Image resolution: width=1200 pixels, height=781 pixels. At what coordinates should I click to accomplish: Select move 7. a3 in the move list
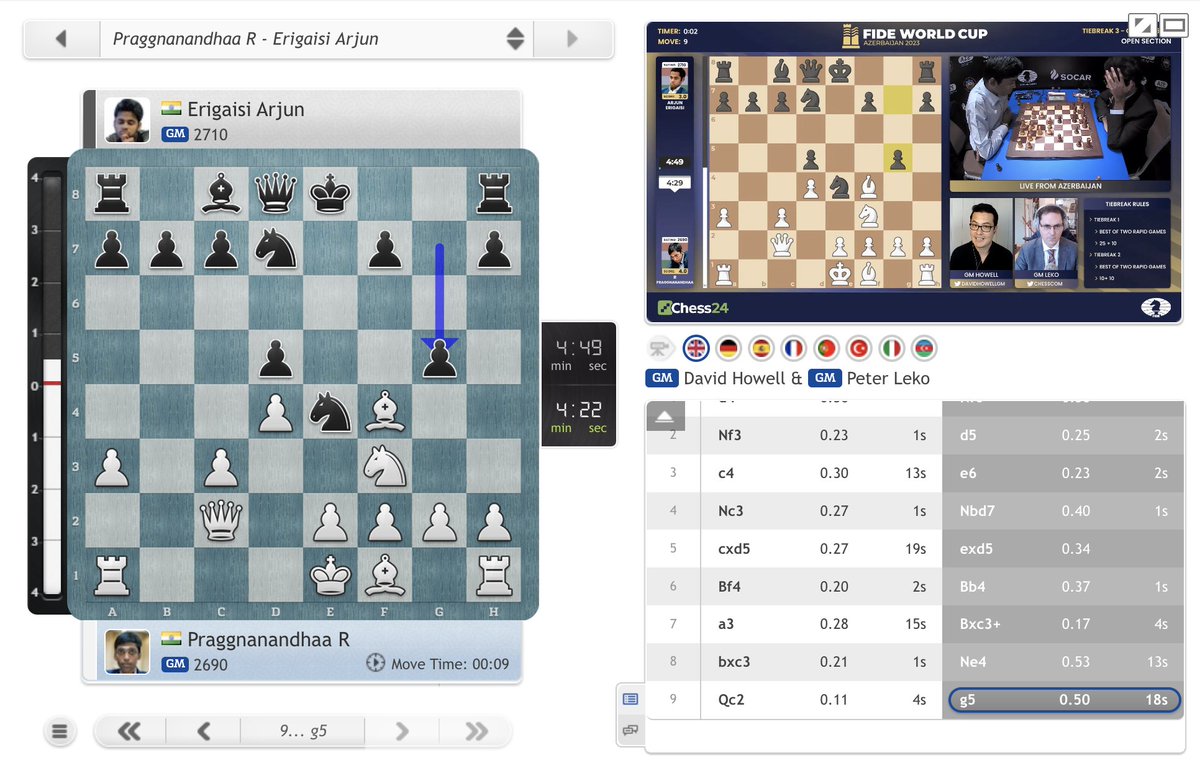coord(822,624)
